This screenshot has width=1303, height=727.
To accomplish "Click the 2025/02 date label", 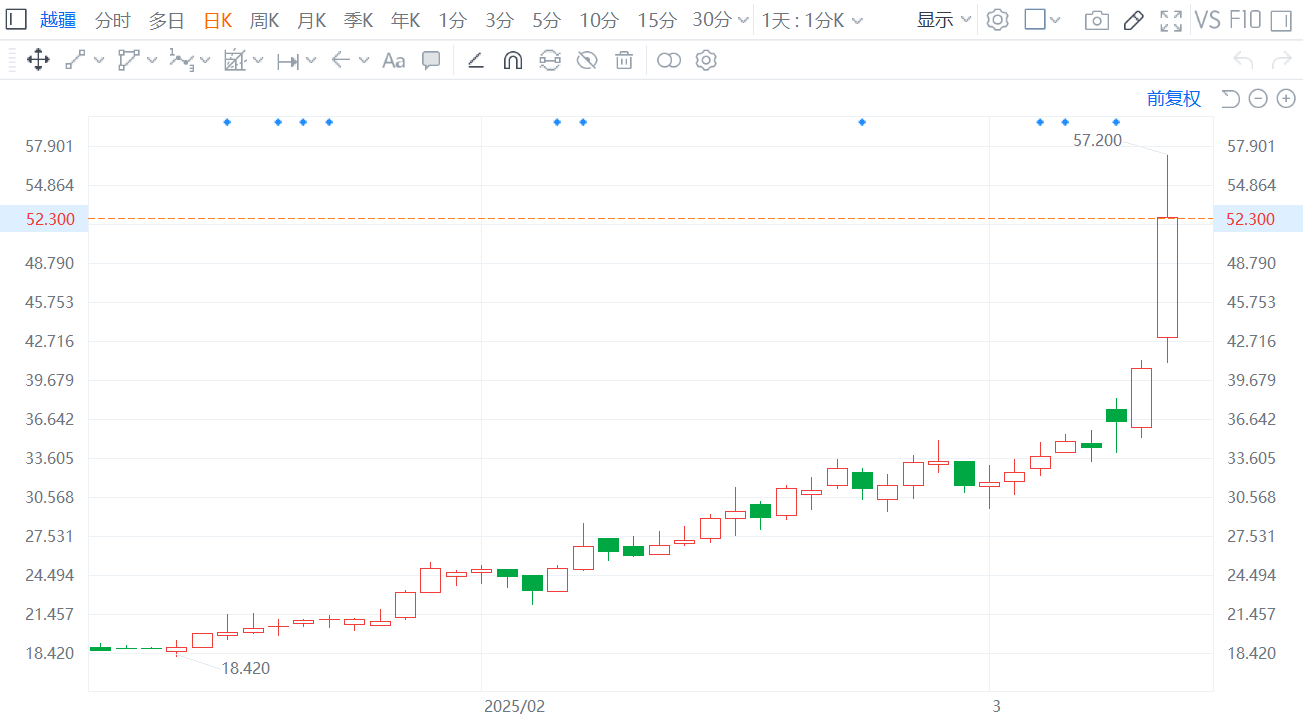I will [515, 706].
